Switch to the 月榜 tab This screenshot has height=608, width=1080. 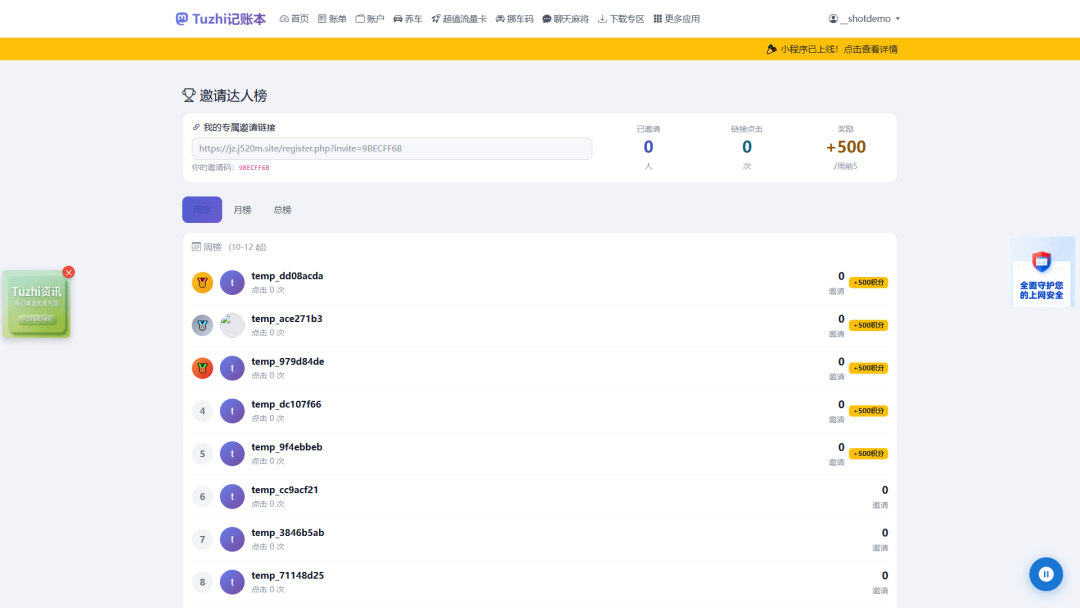click(x=242, y=209)
